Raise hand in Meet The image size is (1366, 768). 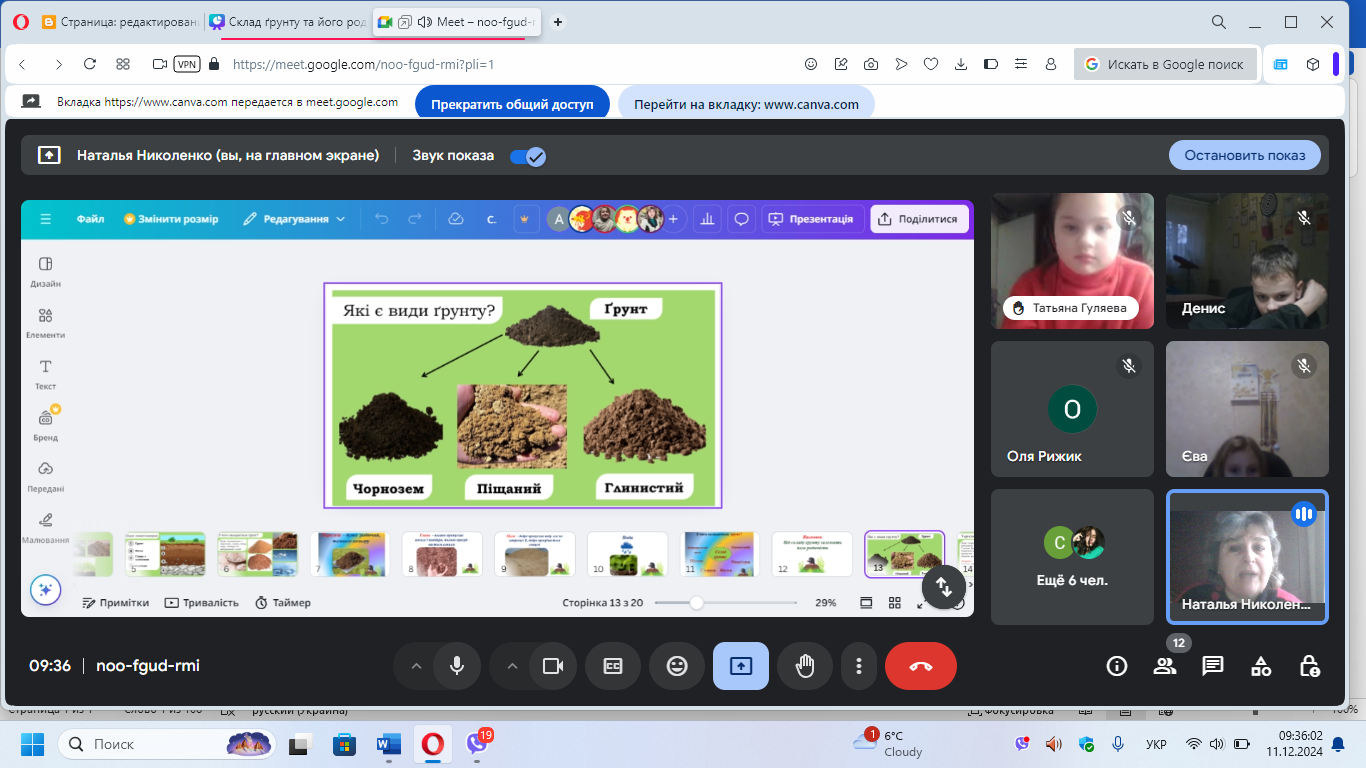point(805,666)
